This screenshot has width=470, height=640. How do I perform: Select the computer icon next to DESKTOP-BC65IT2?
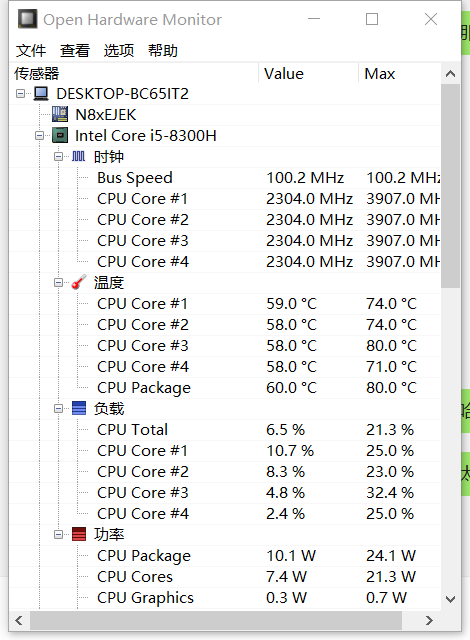pos(40,93)
